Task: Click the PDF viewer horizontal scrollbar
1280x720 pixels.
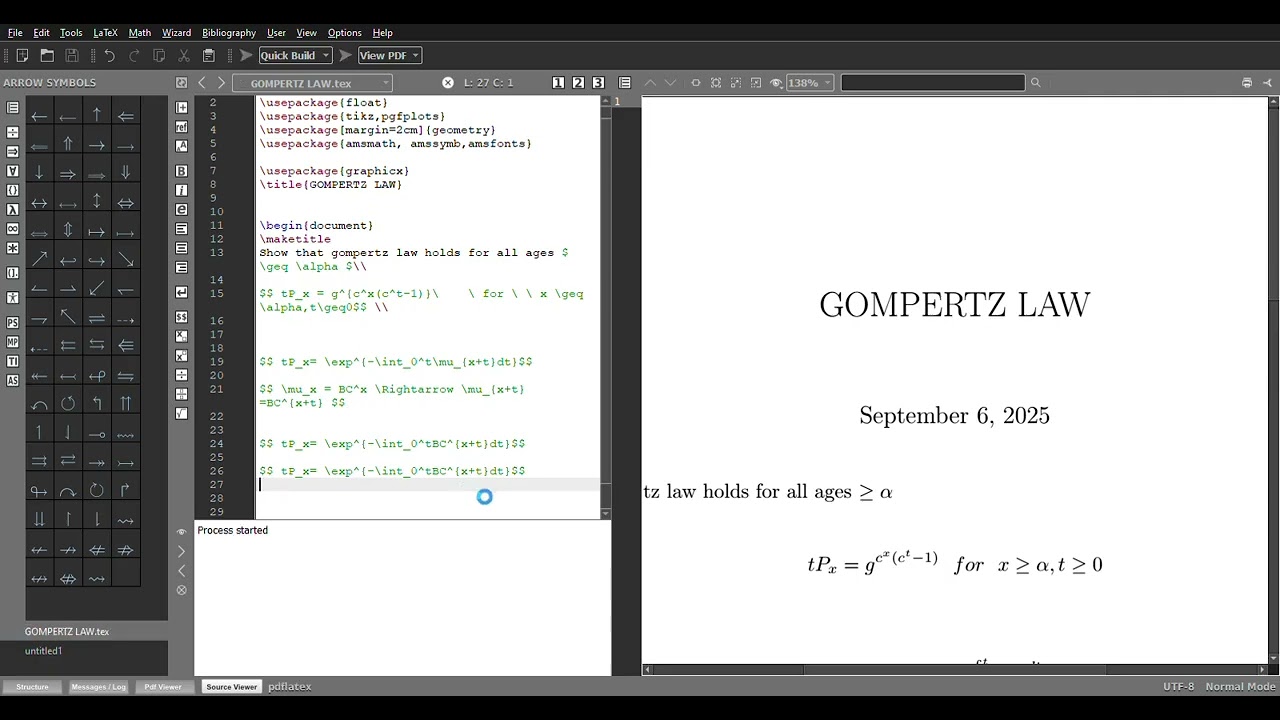Action: 955,669
